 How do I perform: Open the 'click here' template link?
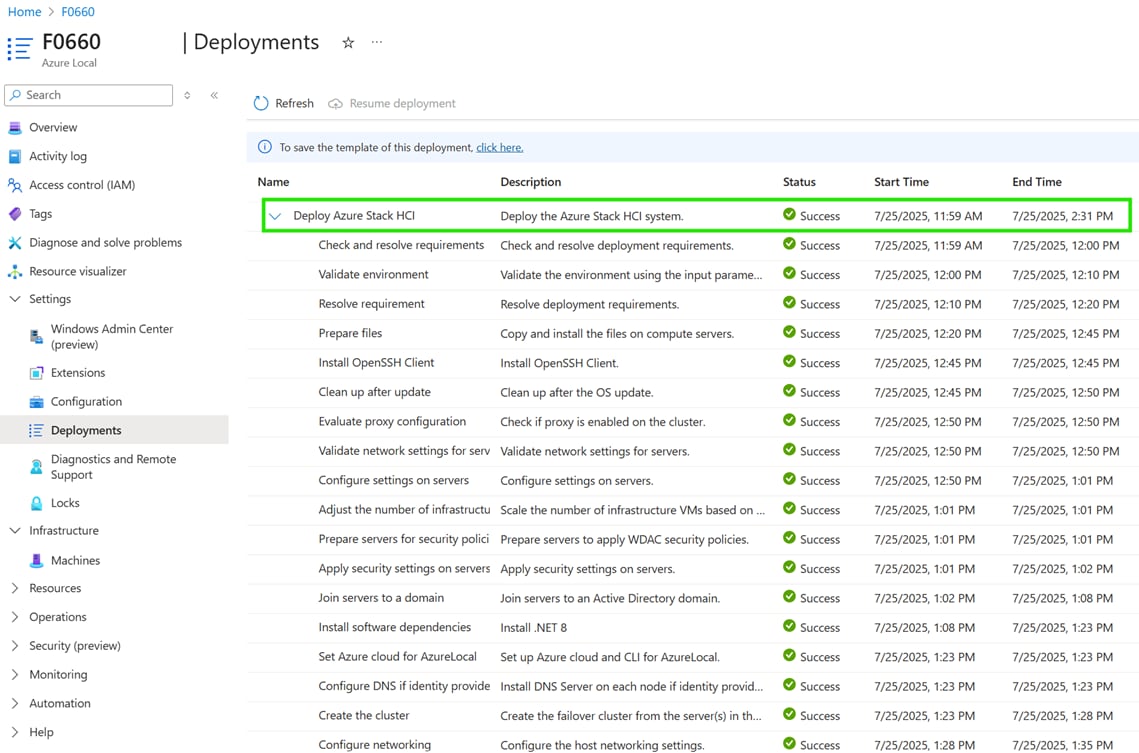coord(500,147)
